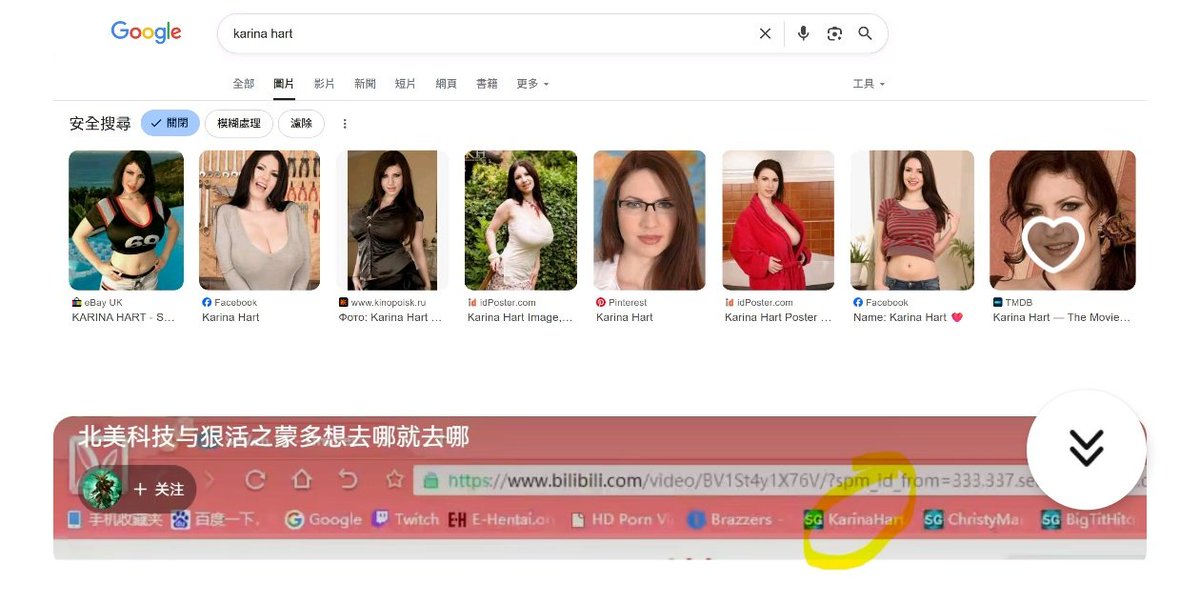Click the Google logo
This screenshot has width=1200, height=604.
click(146, 32)
